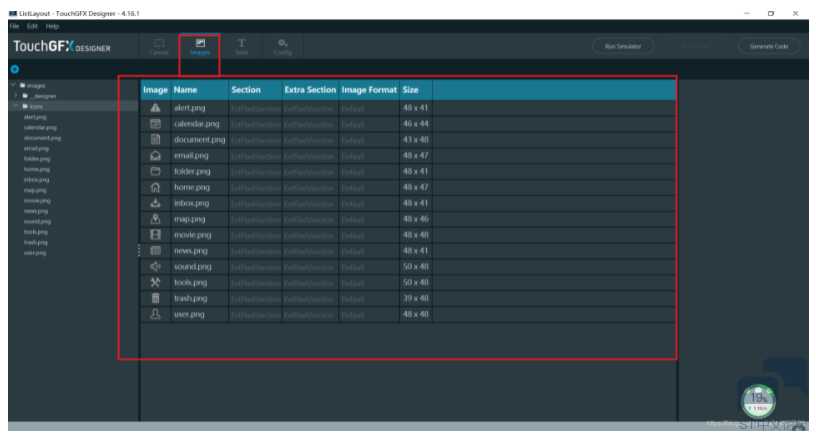The image size is (816, 440).
Task: Click the user.png person icon in table
Action: pos(155,315)
